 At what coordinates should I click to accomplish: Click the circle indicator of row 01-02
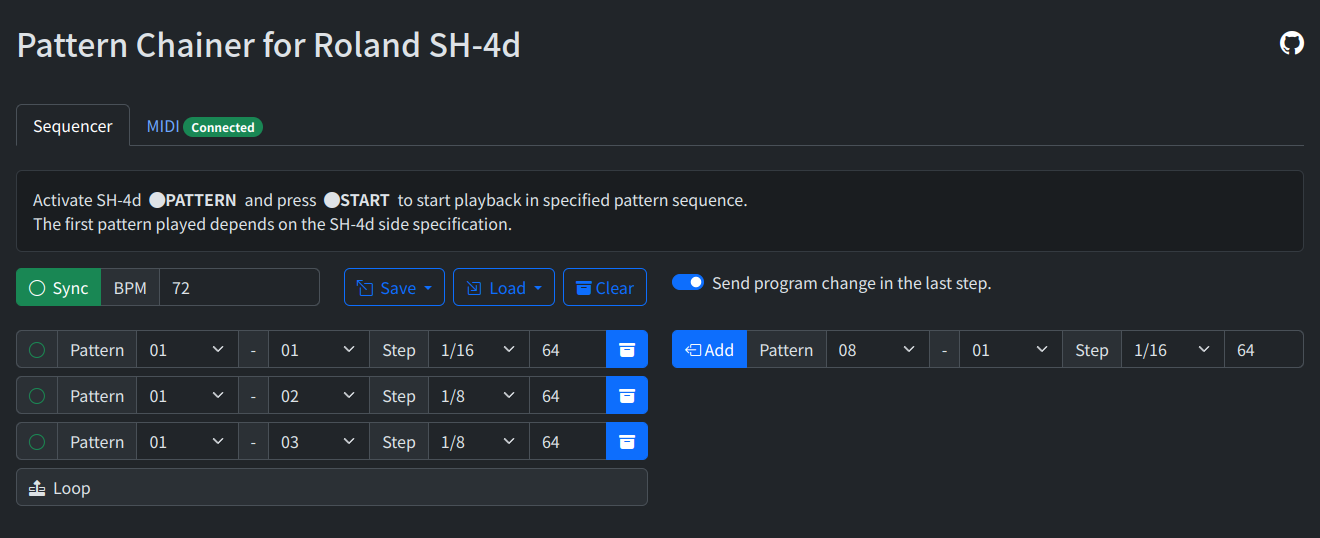[x=37, y=396]
